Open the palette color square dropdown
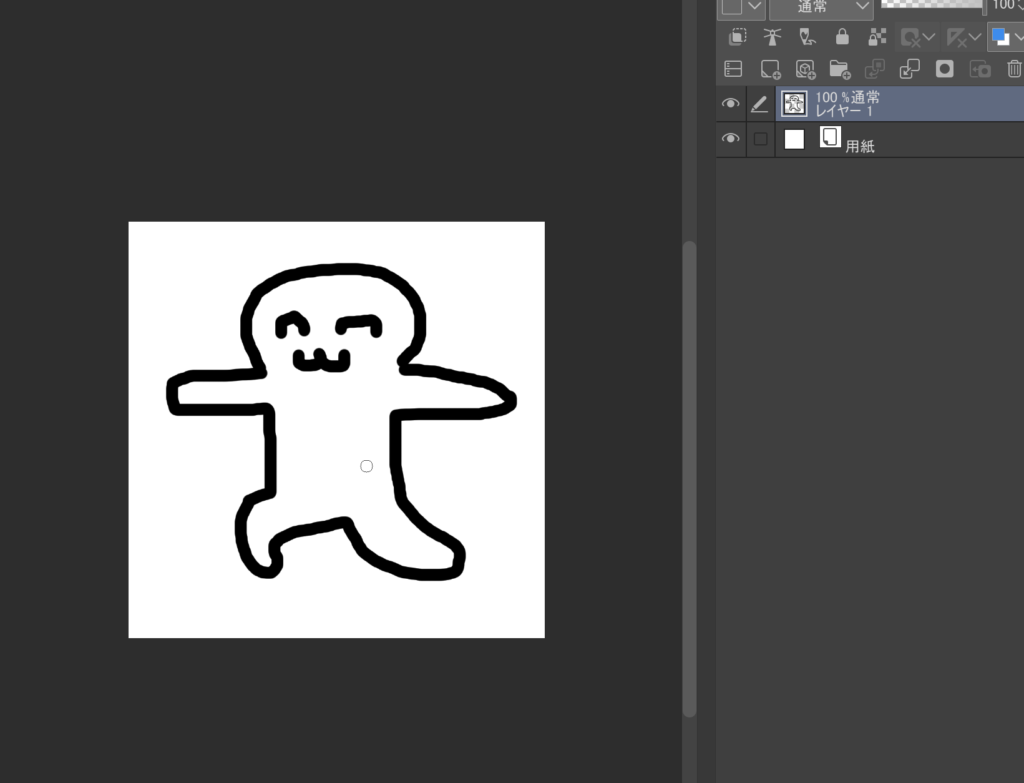 pos(741,7)
